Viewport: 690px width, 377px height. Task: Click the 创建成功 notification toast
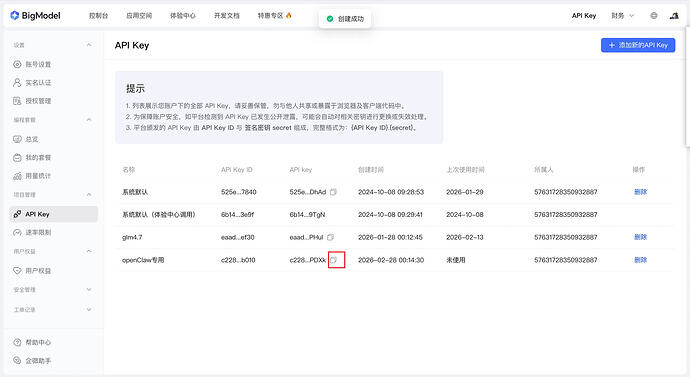click(345, 19)
